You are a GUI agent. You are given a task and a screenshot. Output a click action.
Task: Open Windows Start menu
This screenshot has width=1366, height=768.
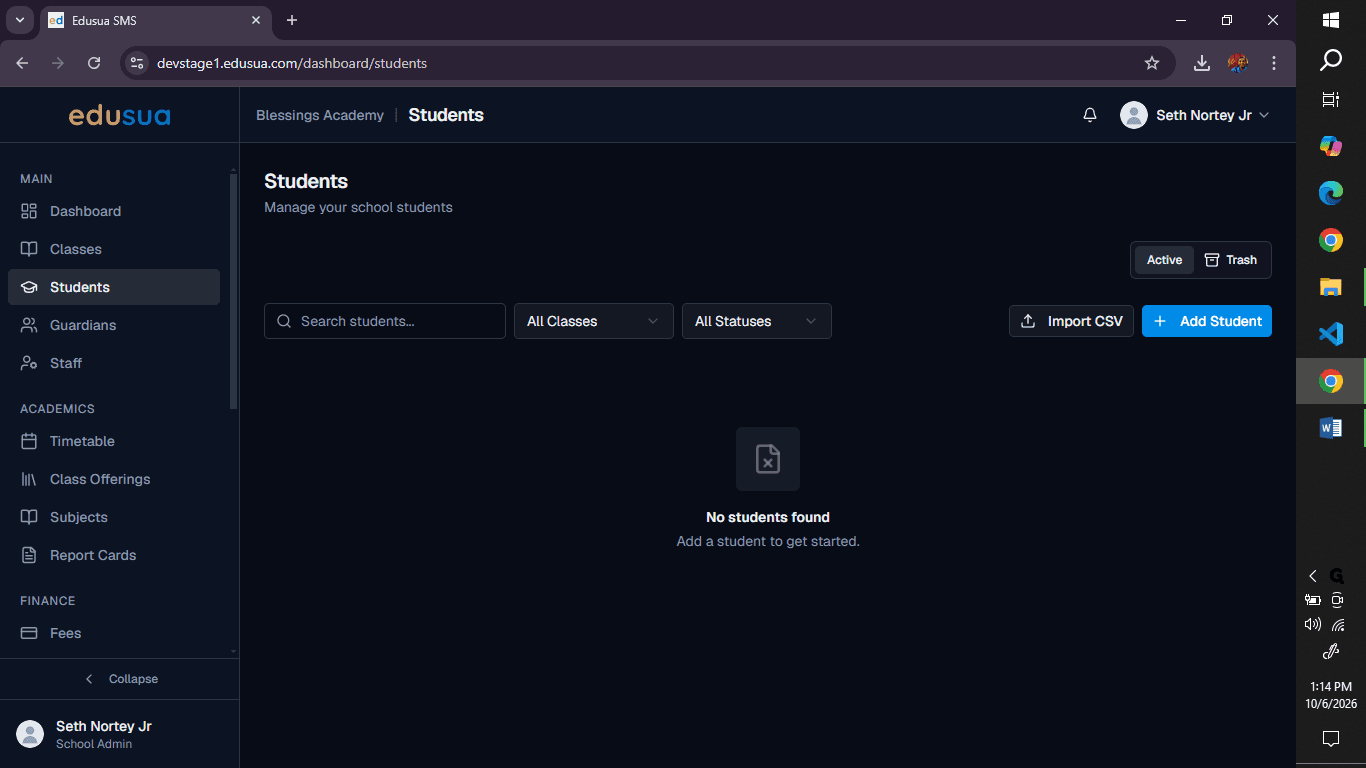(1331, 20)
